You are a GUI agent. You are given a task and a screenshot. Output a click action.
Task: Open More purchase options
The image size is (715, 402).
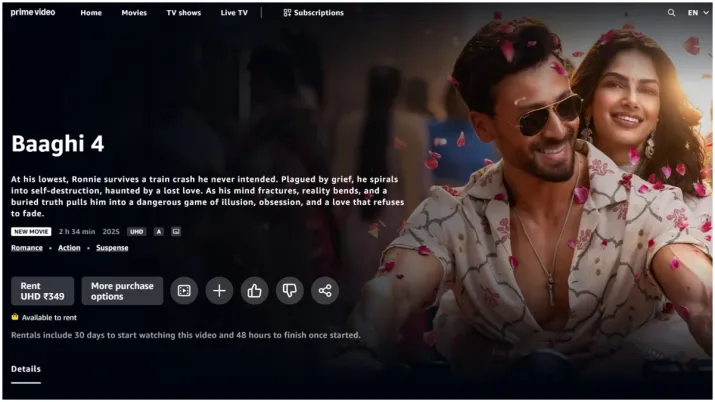click(122, 291)
